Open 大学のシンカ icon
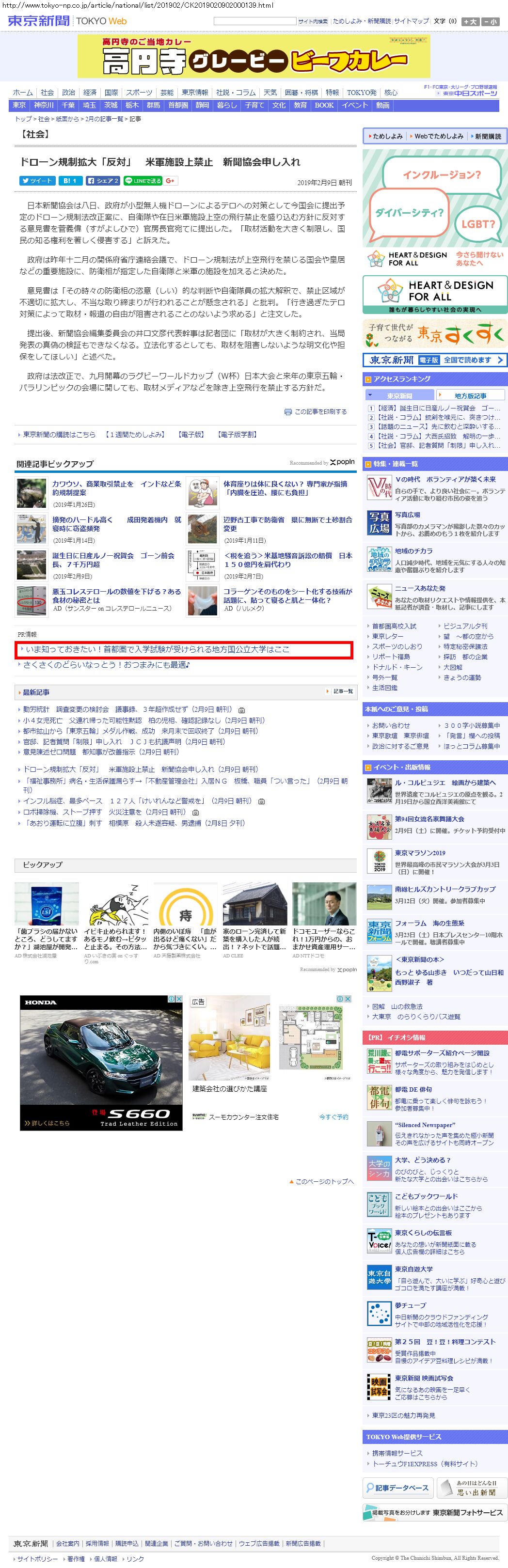508x1568 pixels. coord(379,1168)
